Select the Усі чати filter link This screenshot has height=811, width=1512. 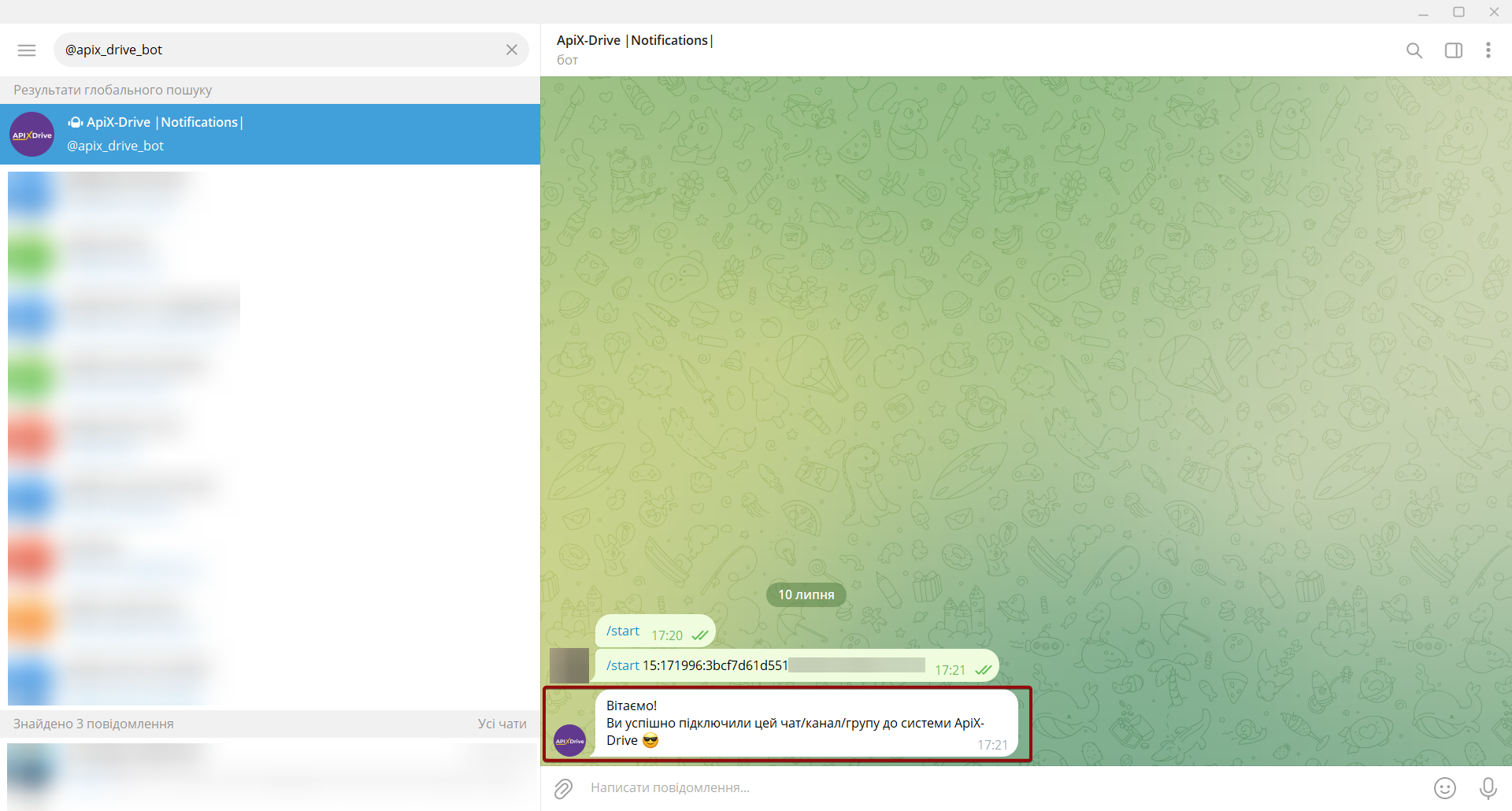pyautogui.click(x=502, y=724)
